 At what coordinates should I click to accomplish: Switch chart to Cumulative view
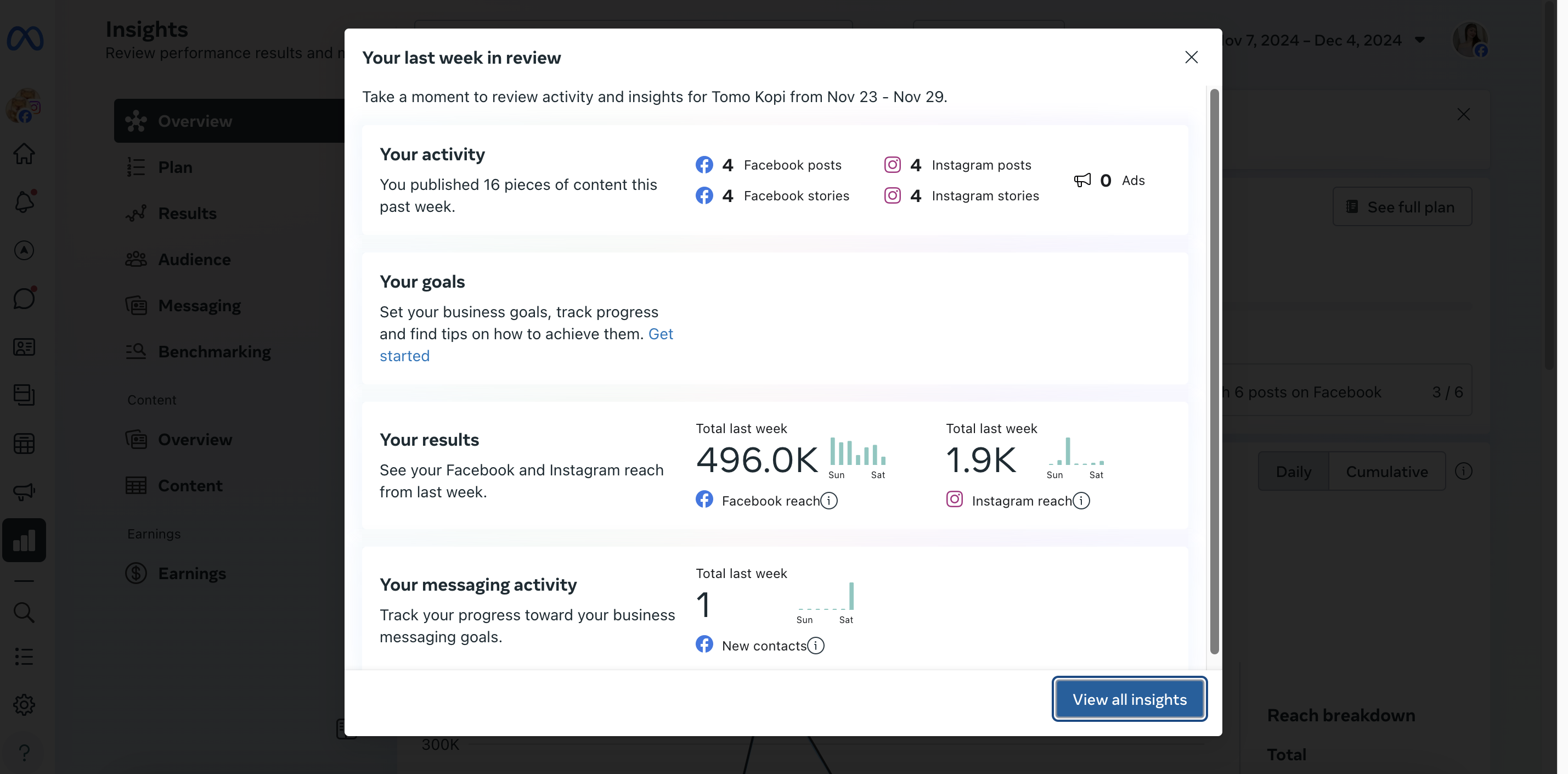tap(1386, 472)
